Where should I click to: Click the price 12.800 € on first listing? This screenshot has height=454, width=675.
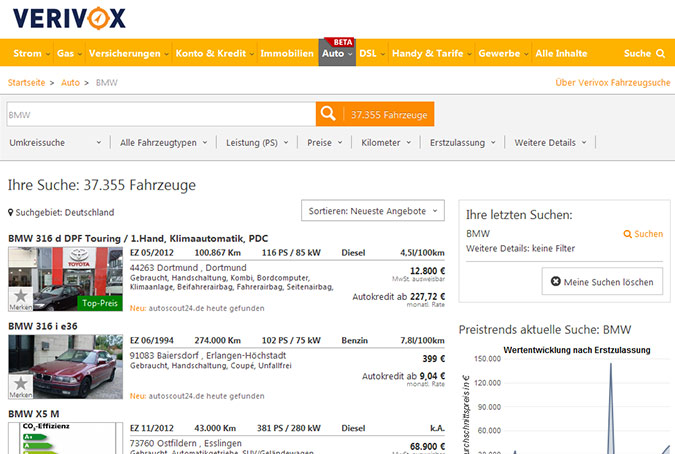tap(427, 271)
